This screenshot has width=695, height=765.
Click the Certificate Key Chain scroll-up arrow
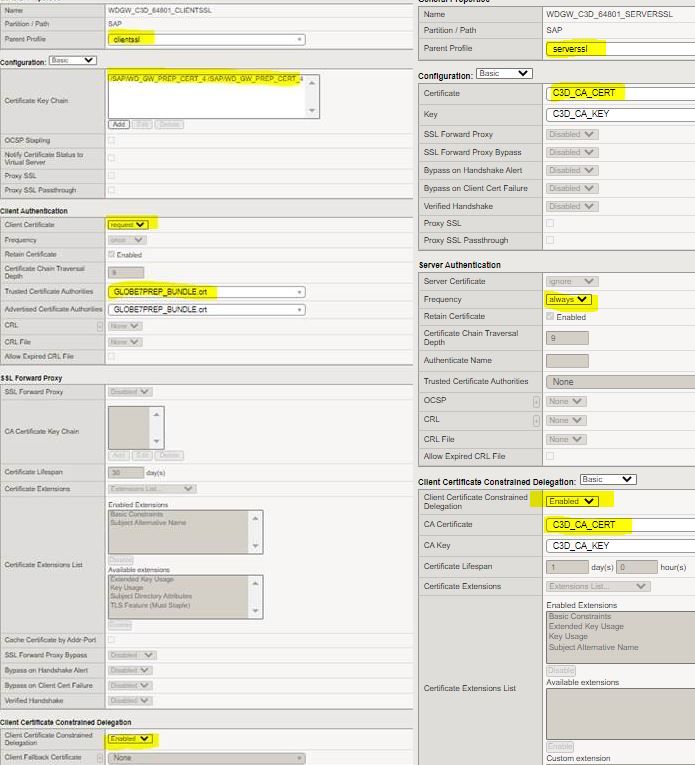pos(312,83)
